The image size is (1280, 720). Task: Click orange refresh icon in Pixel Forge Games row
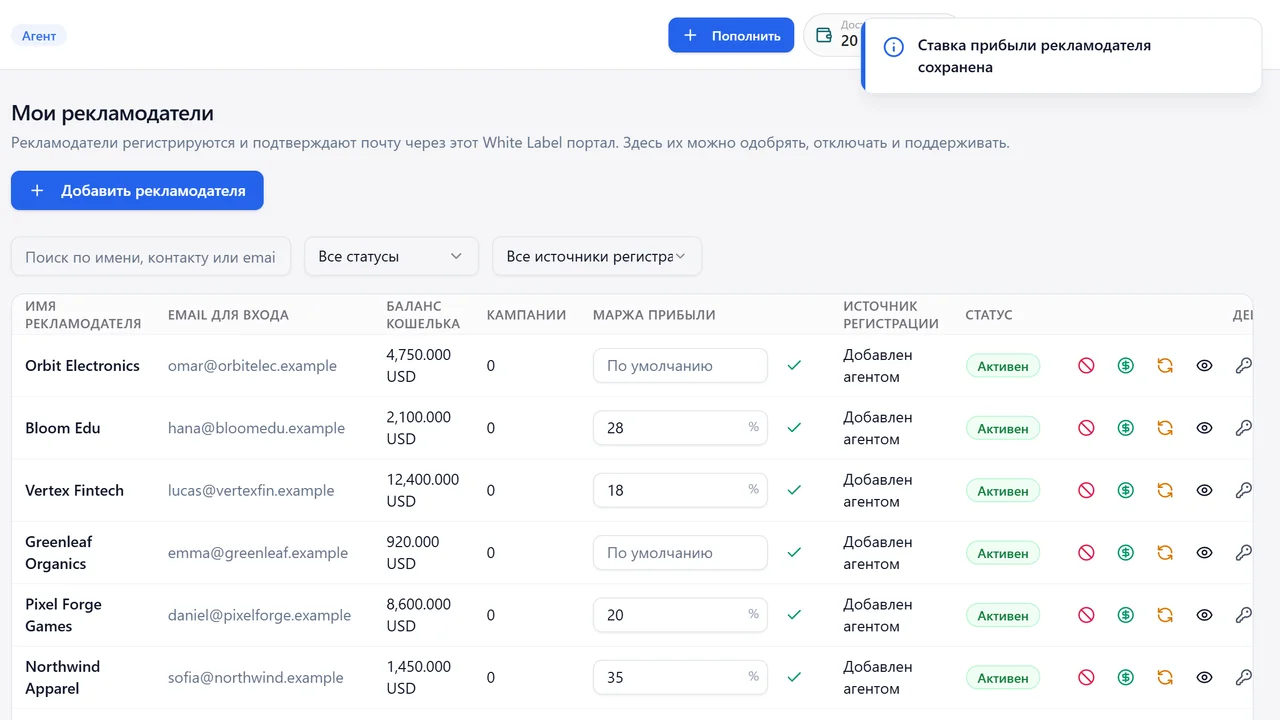tap(1165, 615)
